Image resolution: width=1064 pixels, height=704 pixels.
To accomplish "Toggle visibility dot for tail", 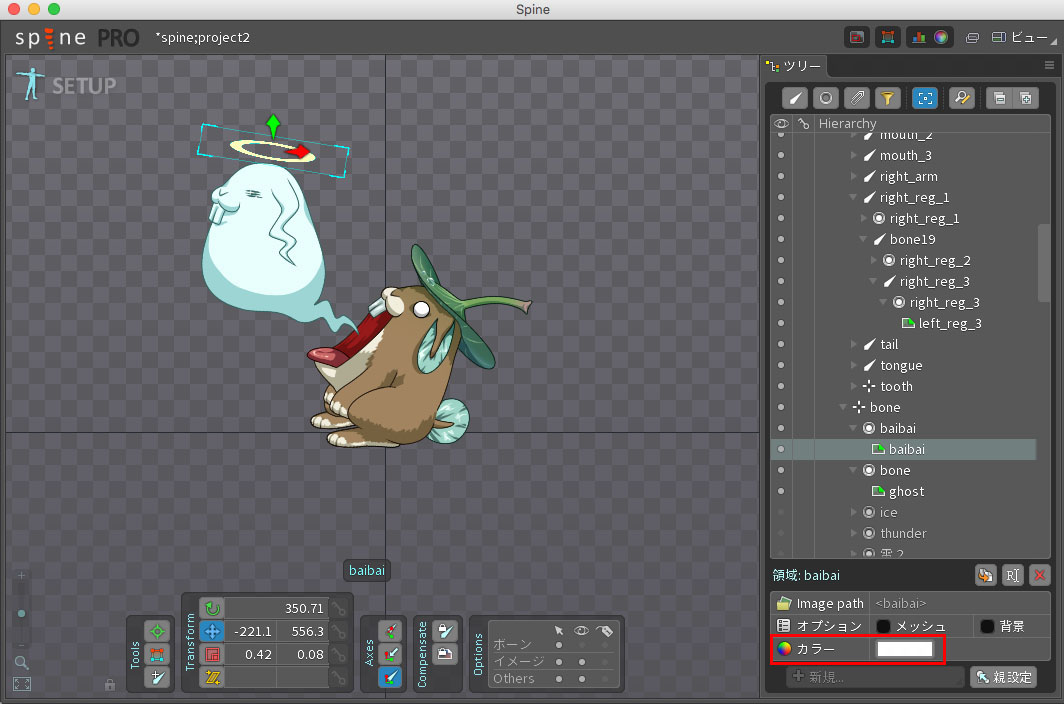I will pos(781,344).
